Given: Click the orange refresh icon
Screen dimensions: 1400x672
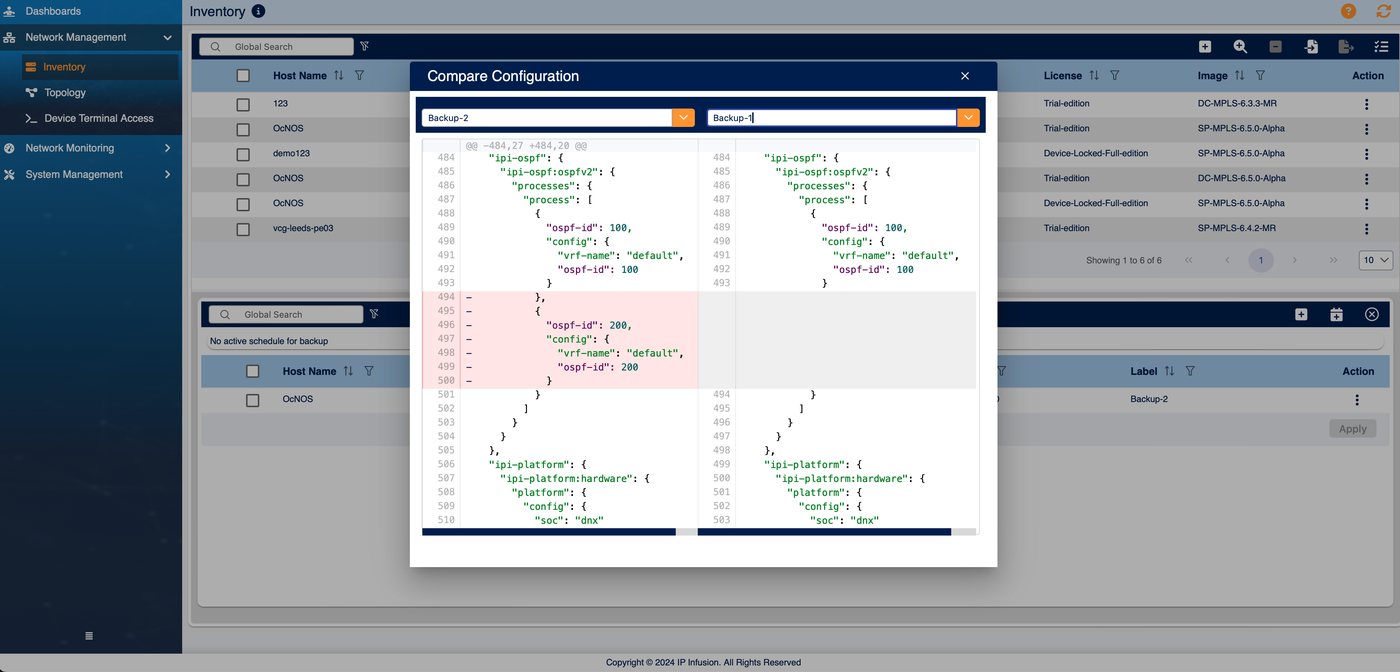Looking at the screenshot, I should coord(1384,11).
